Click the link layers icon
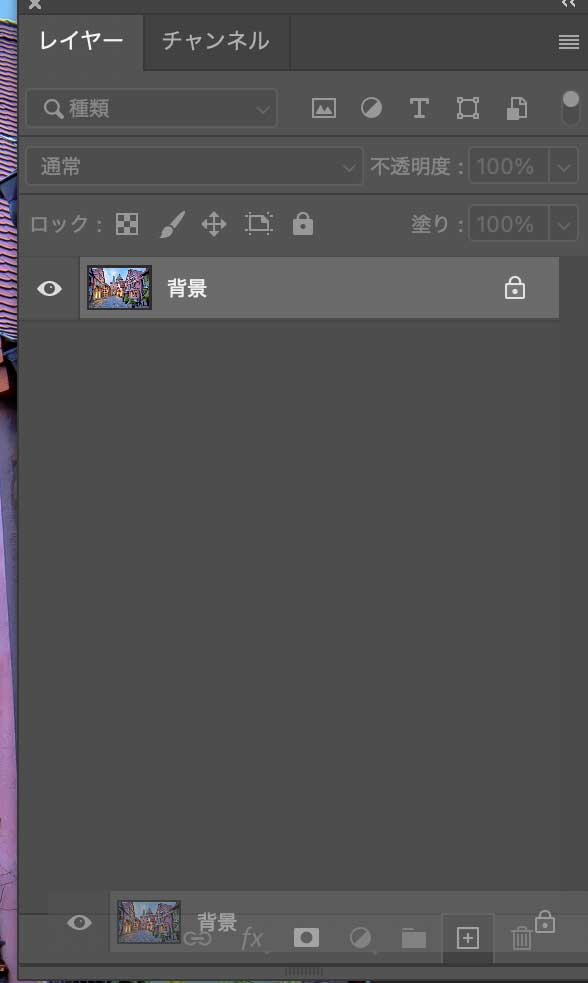The height and width of the screenshot is (983, 588). pyautogui.click(x=197, y=938)
